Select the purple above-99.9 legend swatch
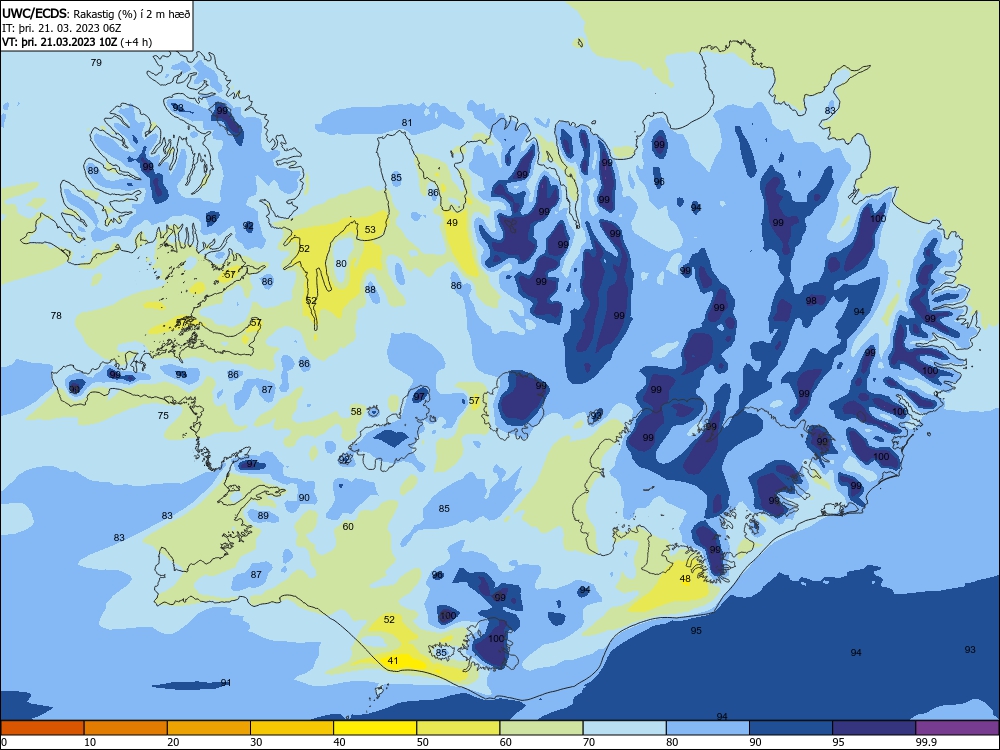1000x750 pixels. pyautogui.click(x=957, y=728)
